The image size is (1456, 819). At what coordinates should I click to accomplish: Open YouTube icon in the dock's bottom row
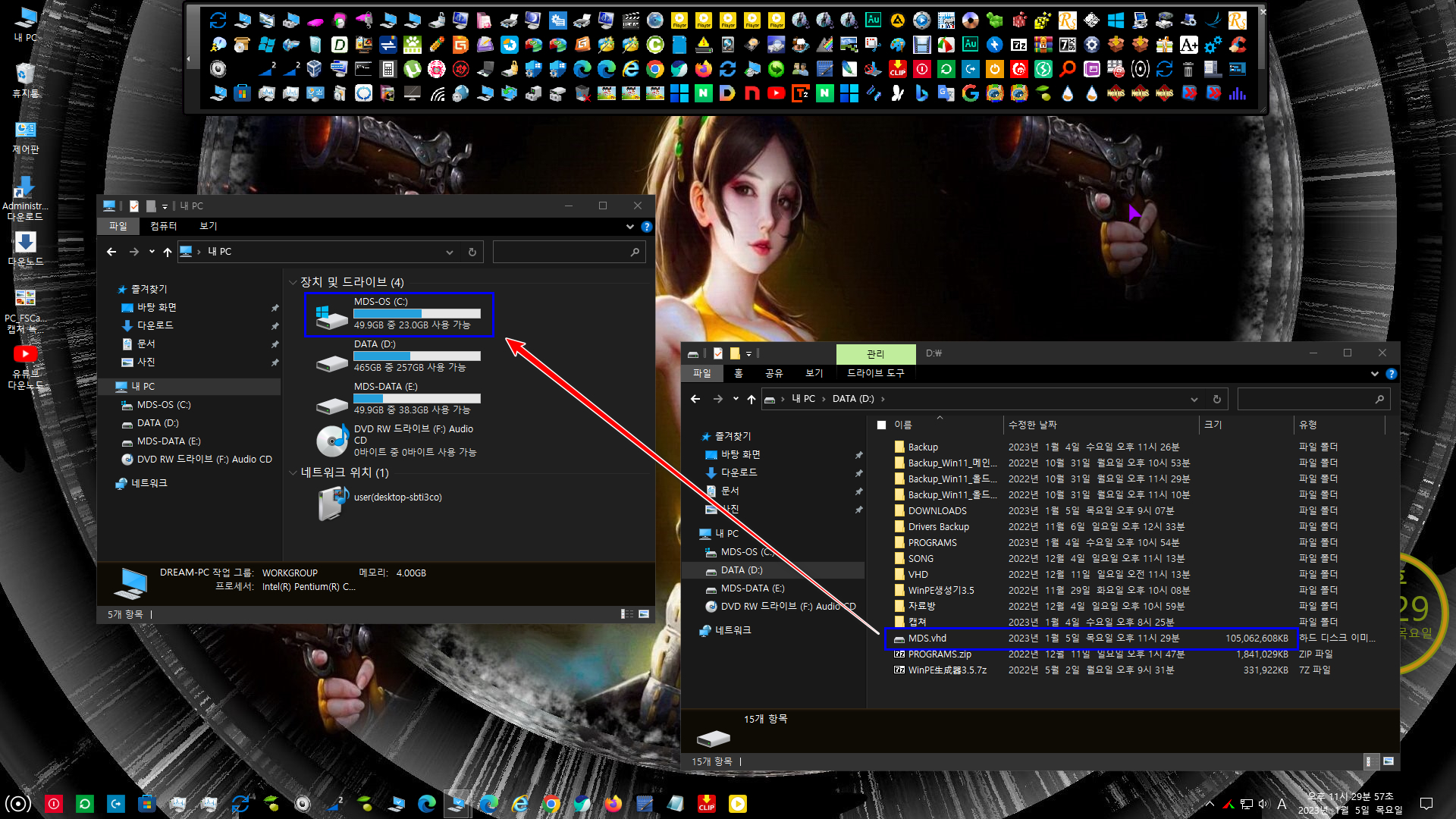(x=777, y=93)
